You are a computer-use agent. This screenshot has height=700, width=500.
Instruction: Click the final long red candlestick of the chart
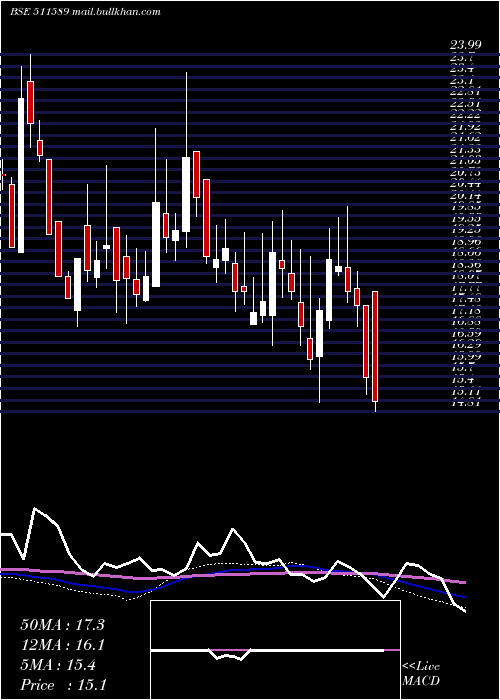(x=375, y=346)
